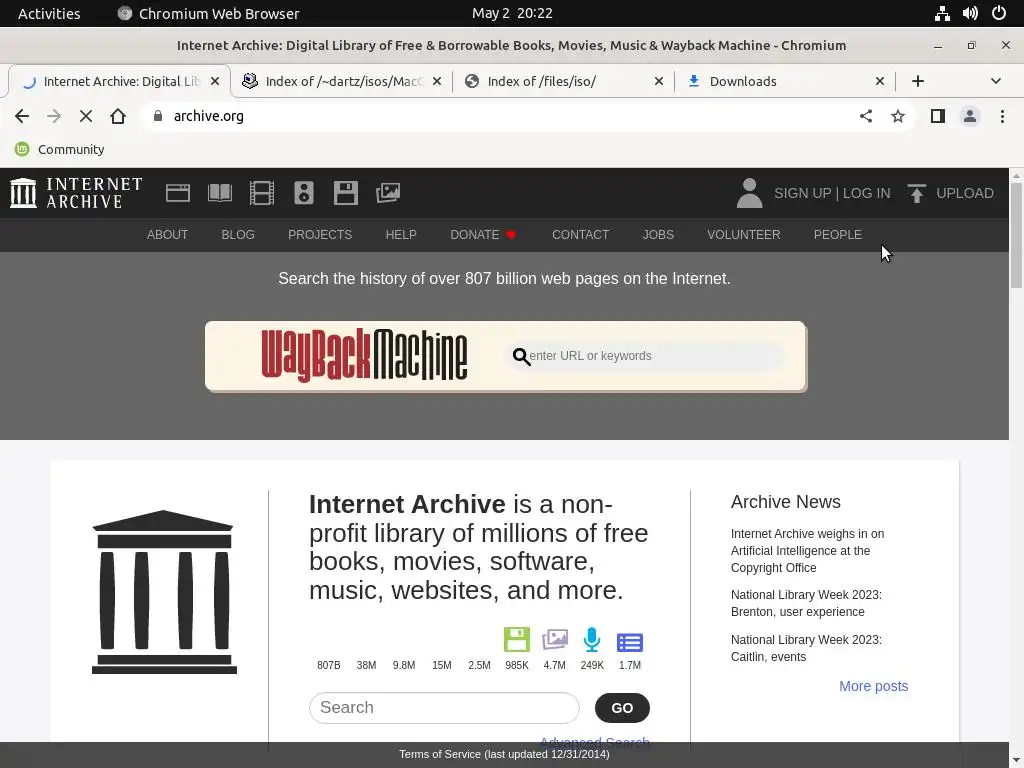Click the page vertical scrollbar
Viewport: 1024px width, 768px height.
tap(1016, 235)
